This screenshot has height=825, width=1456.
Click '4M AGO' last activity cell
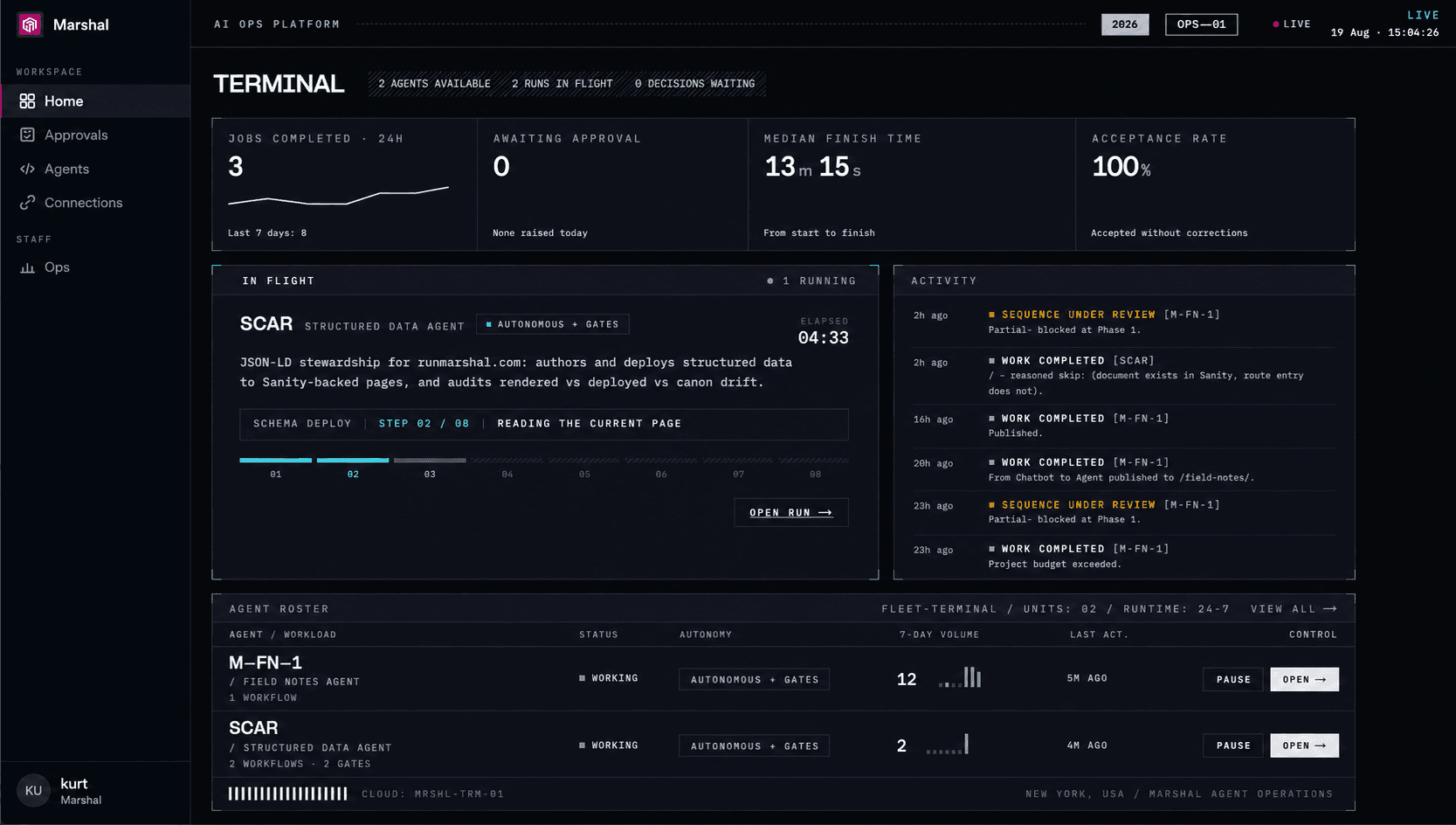pos(1087,745)
